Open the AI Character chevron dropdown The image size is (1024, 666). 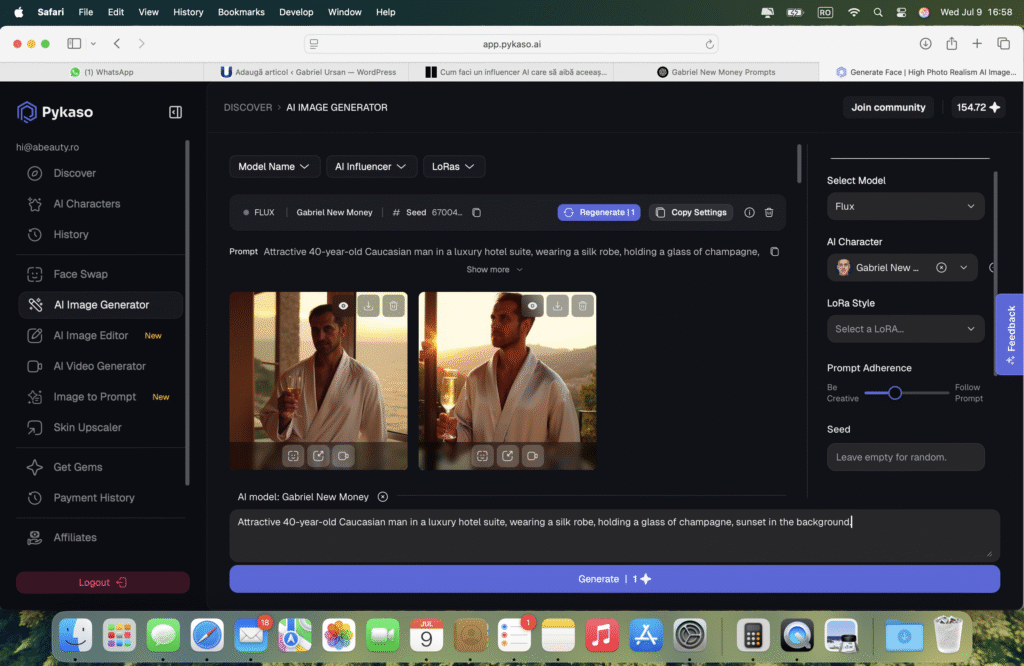point(963,268)
